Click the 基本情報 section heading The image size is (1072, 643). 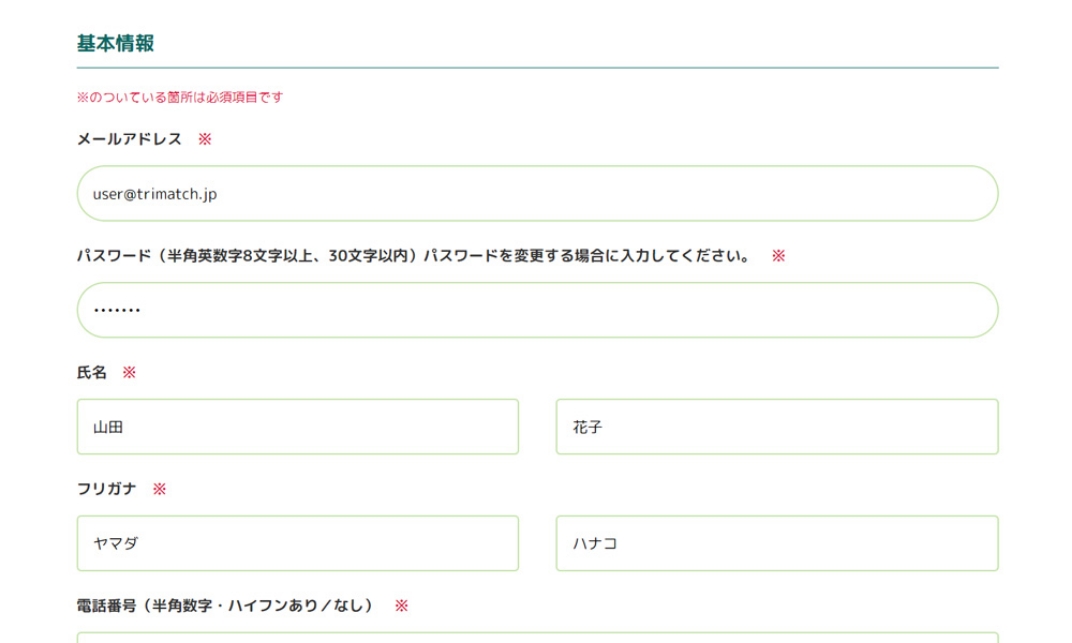point(116,43)
